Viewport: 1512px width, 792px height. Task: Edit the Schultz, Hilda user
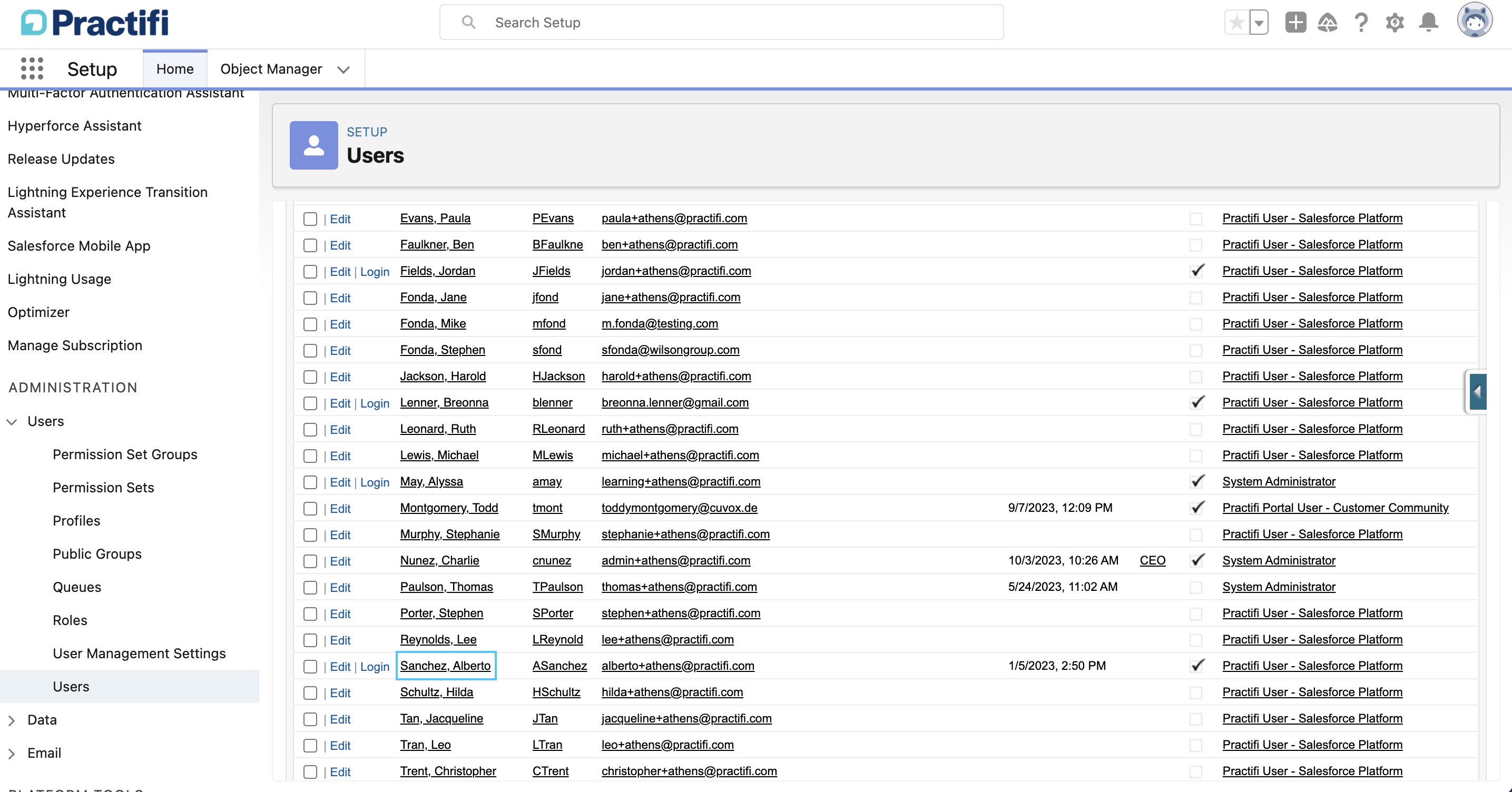[x=340, y=693]
